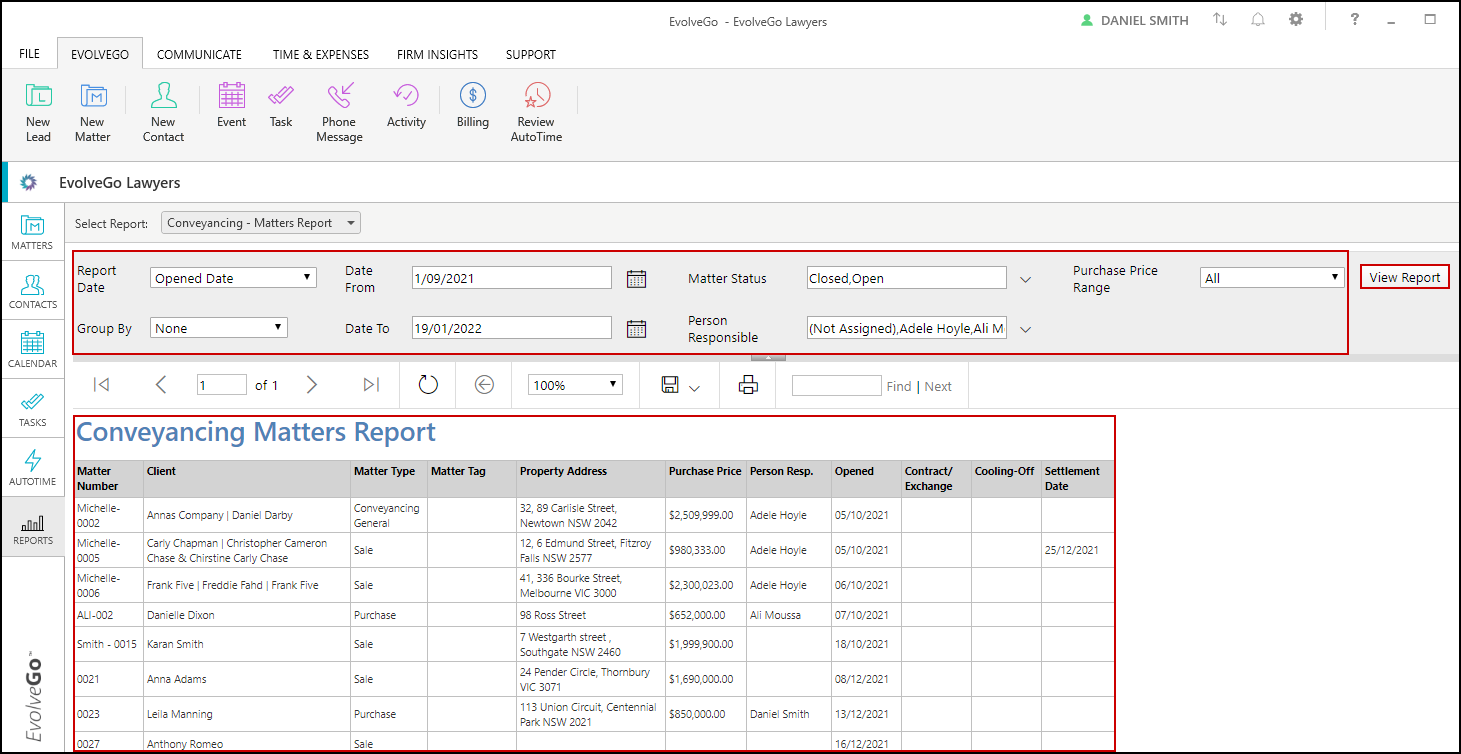Open the Date From calendar picker

coord(636,279)
